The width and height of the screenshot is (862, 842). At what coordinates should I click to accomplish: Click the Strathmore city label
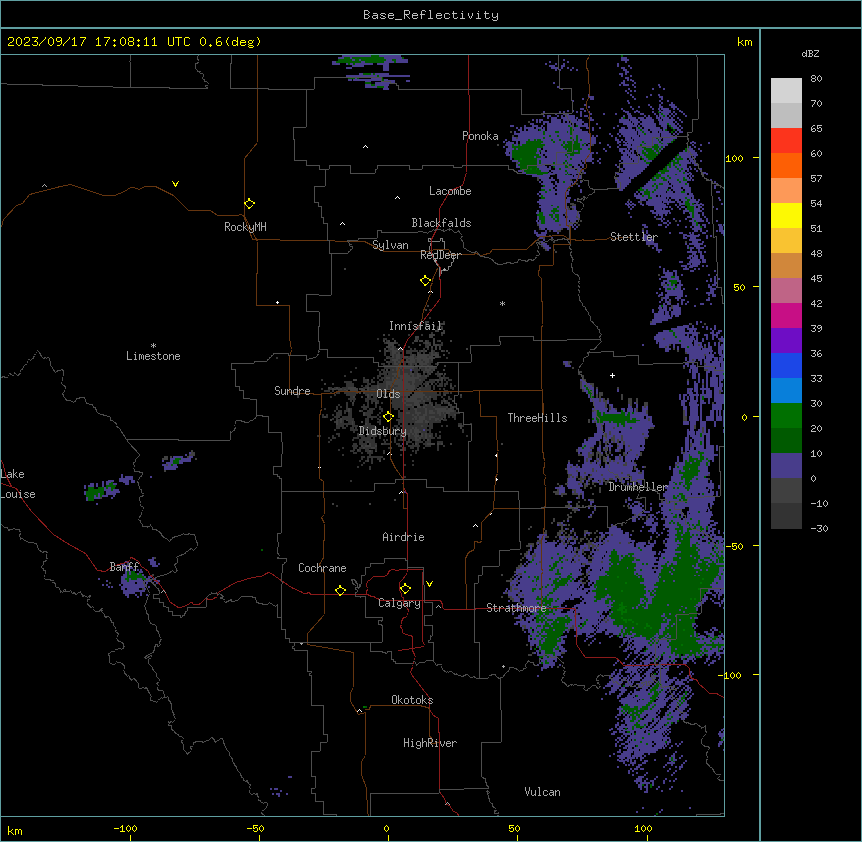click(516, 608)
